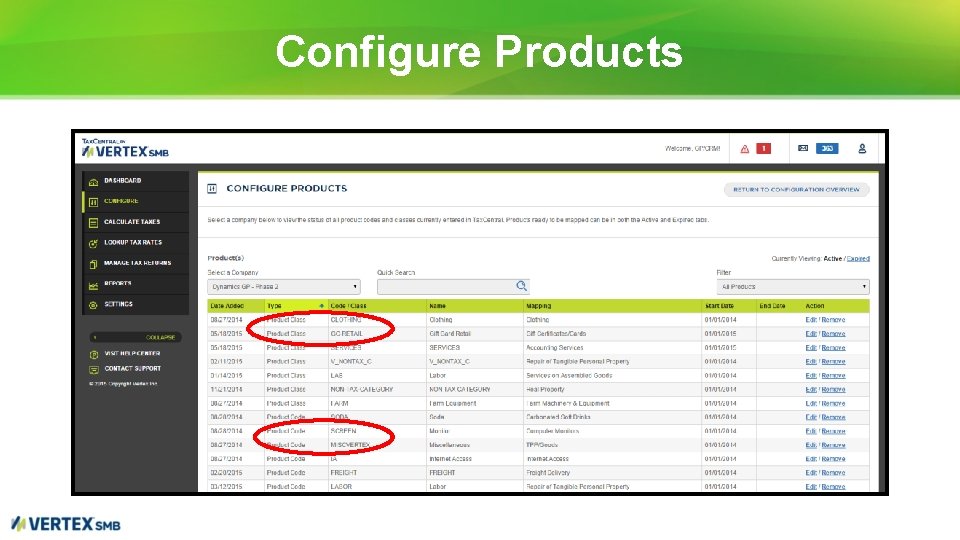The image size is (960, 540).
Task: Click the Manage Tax Returns documents icon
Action: pos(93,264)
